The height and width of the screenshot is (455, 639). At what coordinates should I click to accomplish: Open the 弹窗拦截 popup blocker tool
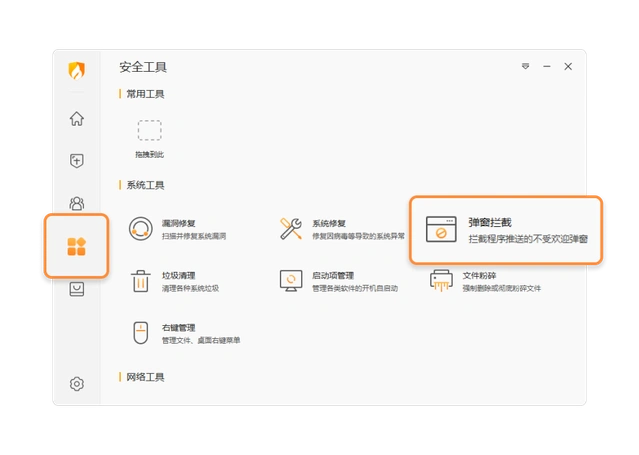click(x=505, y=230)
